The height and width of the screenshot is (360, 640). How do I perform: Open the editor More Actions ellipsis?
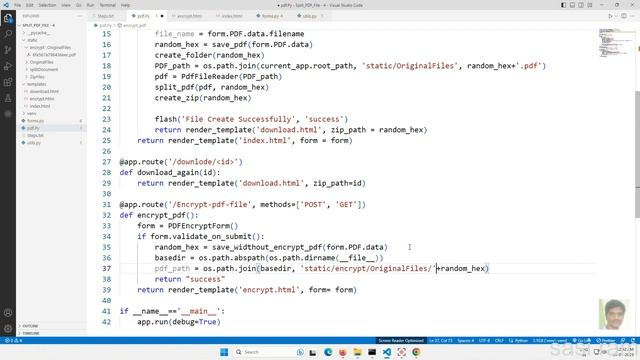[x=633, y=16]
